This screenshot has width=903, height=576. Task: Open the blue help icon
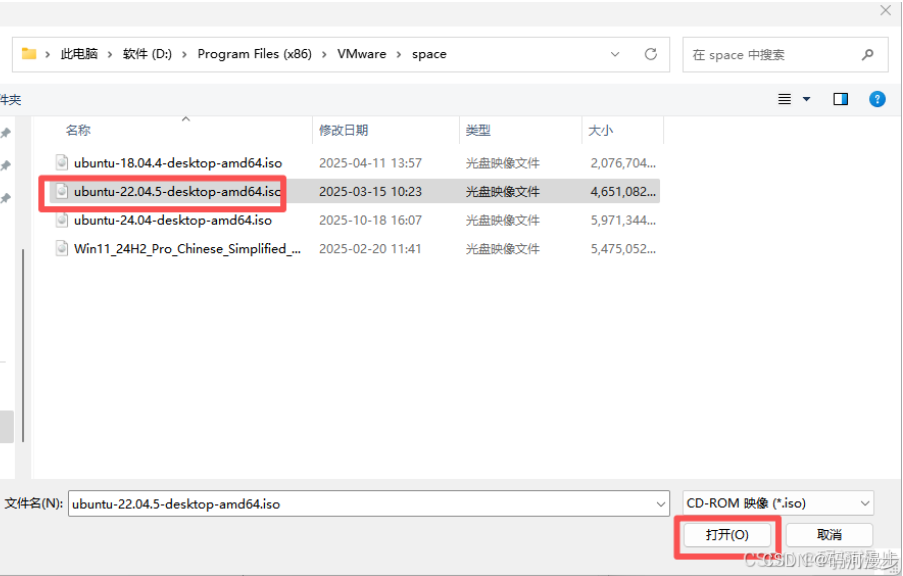pos(877,99)
